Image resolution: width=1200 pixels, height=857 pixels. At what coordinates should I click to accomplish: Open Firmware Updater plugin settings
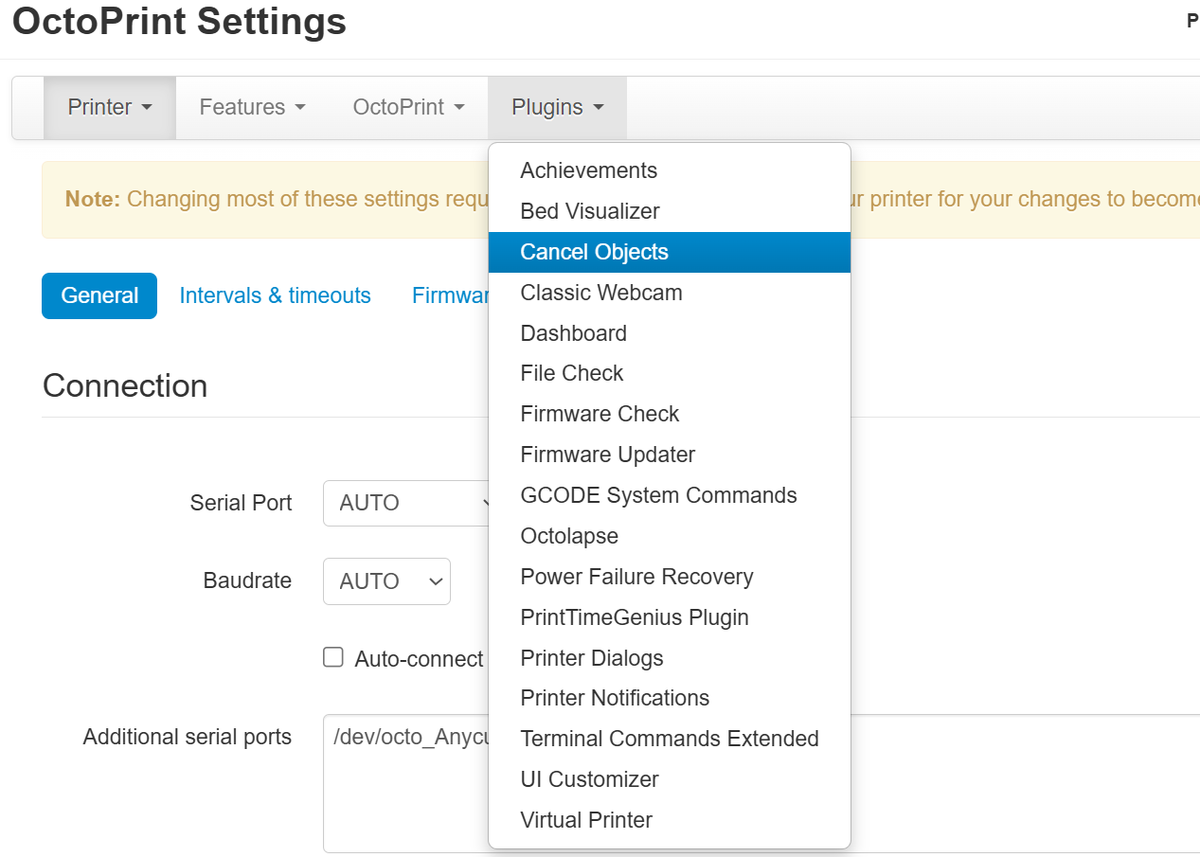click(669, 455)
